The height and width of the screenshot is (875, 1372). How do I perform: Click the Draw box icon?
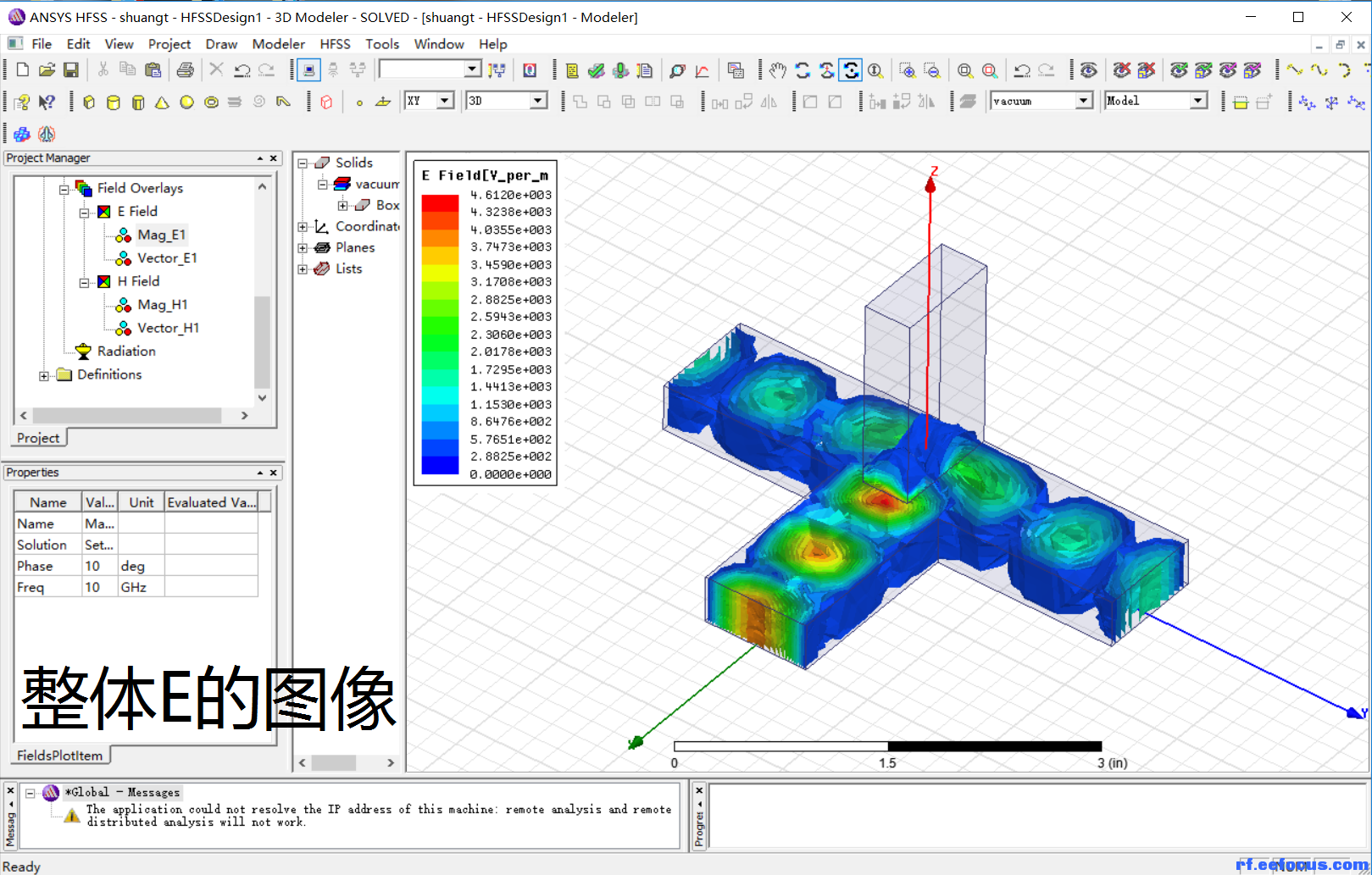pos(89,102)
